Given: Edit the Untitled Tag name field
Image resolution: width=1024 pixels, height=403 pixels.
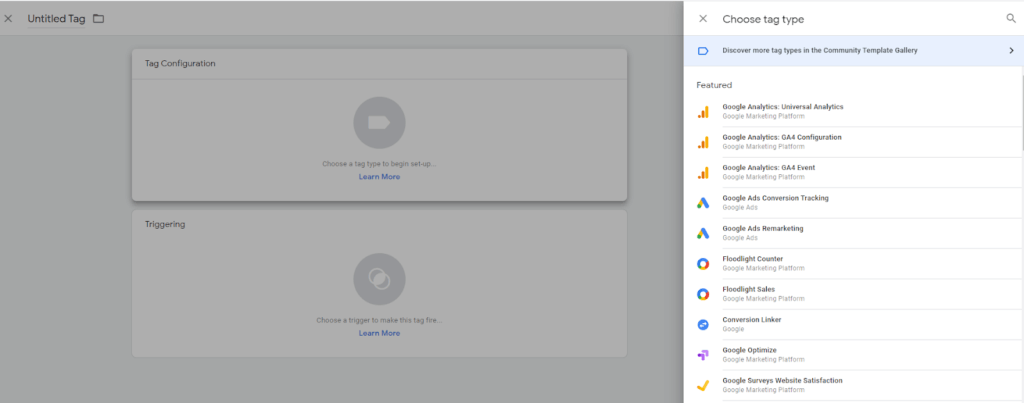Looking at the screenshot, I should (x=56, y=19).
